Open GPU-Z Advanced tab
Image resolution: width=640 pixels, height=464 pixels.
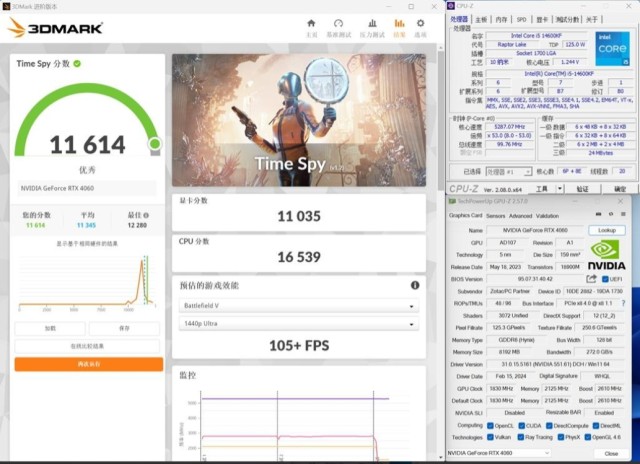(x=520, y=216)
